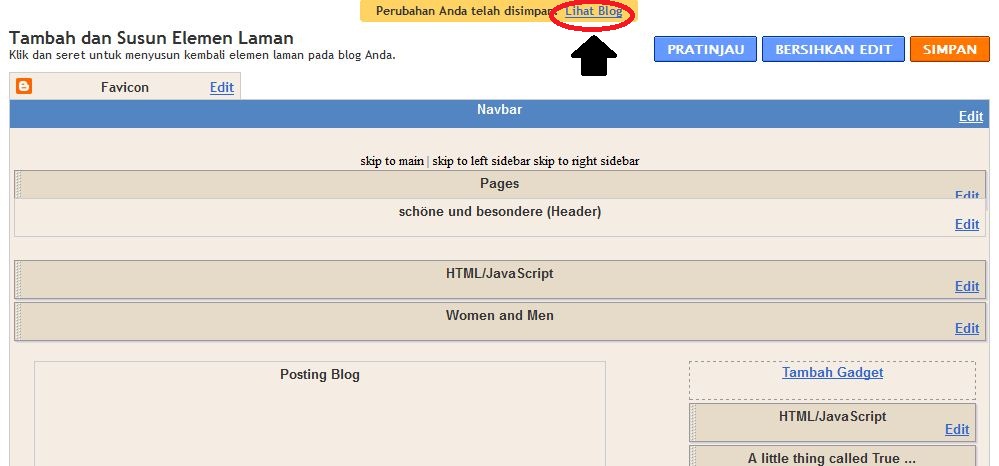The image size is (999, 466).
Task: Save layout with SIMPAN button
Action: [950, 49]
